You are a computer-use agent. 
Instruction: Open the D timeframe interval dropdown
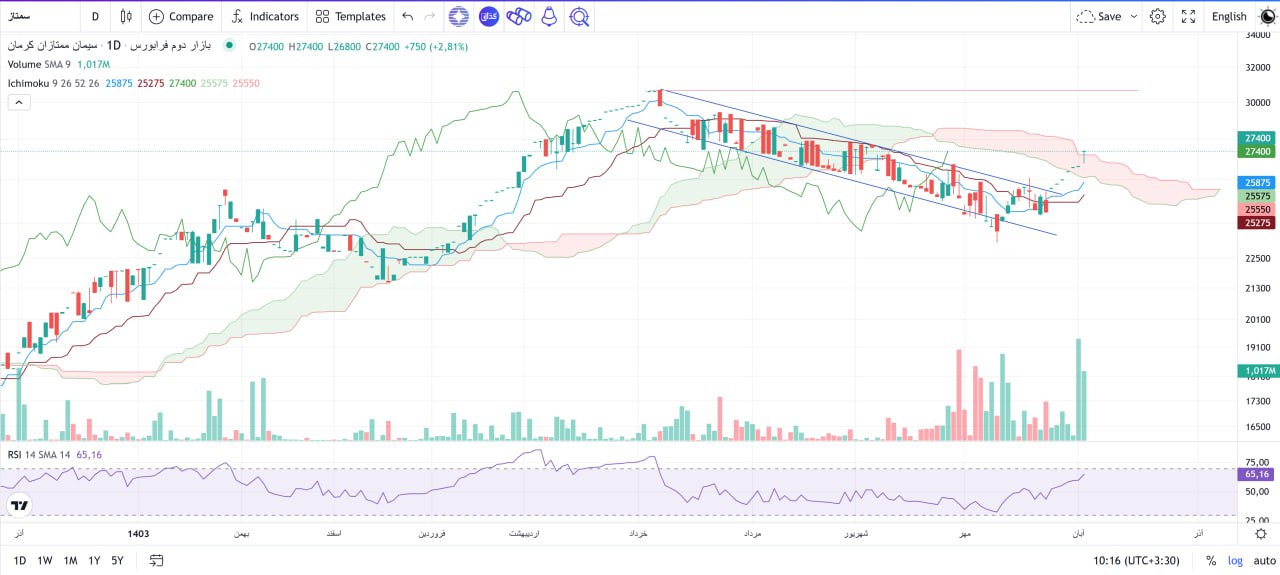[95, 16]
